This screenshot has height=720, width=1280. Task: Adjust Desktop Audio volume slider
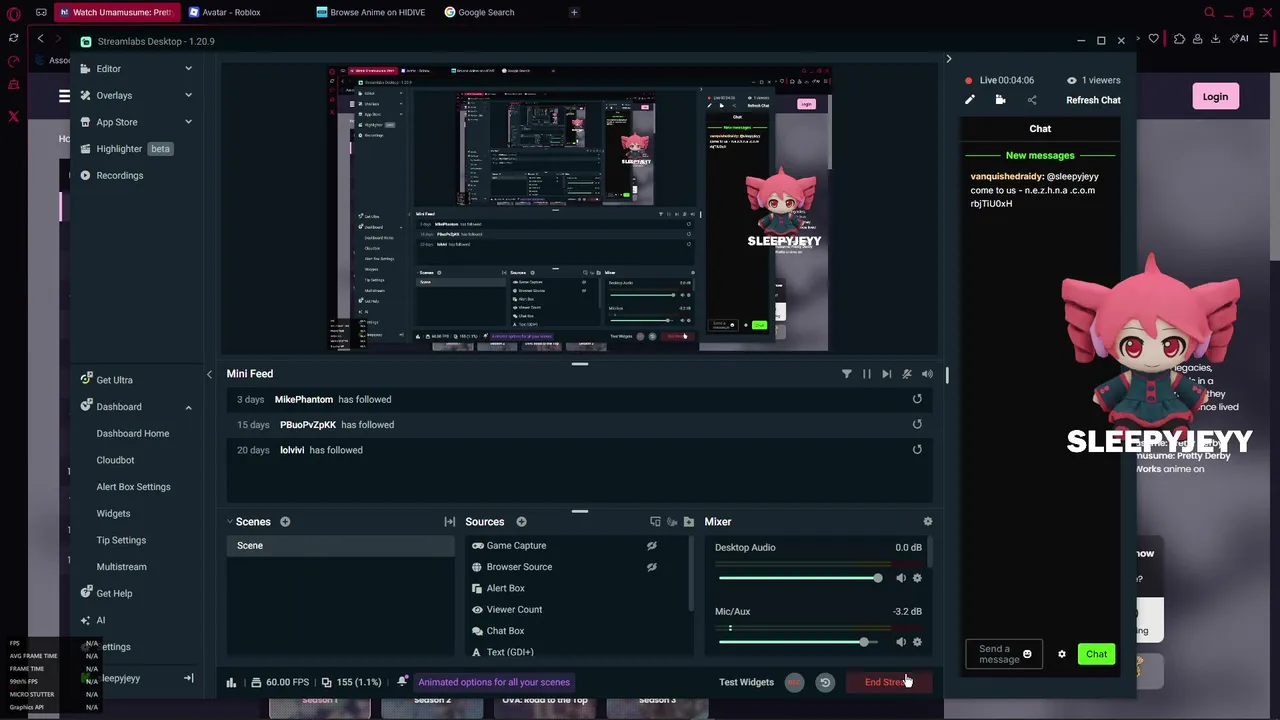(x=800, y=578)
